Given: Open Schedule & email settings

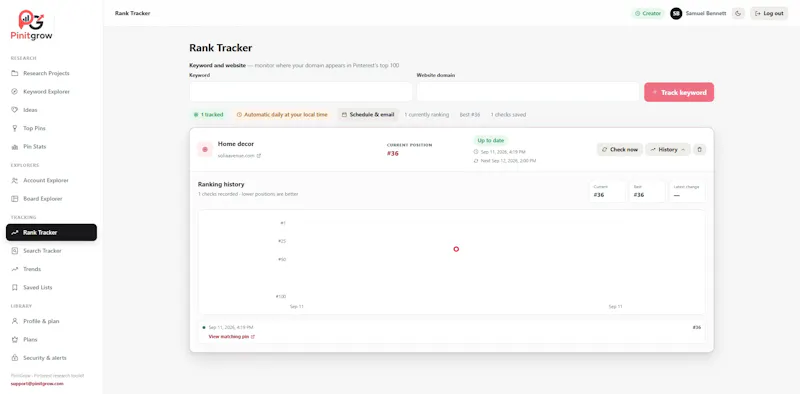Looking at the screenshot, I should 368,115.
